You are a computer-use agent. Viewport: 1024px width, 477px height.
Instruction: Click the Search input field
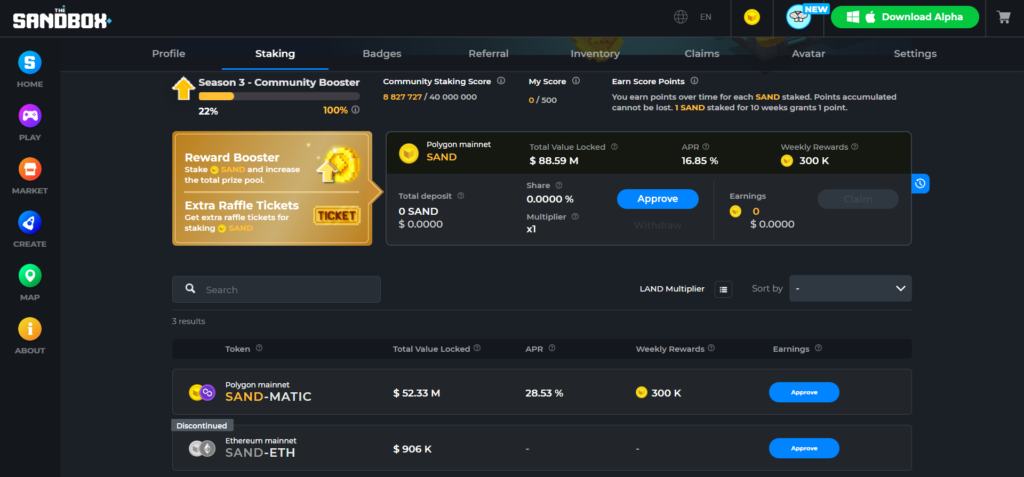[276, 289]
